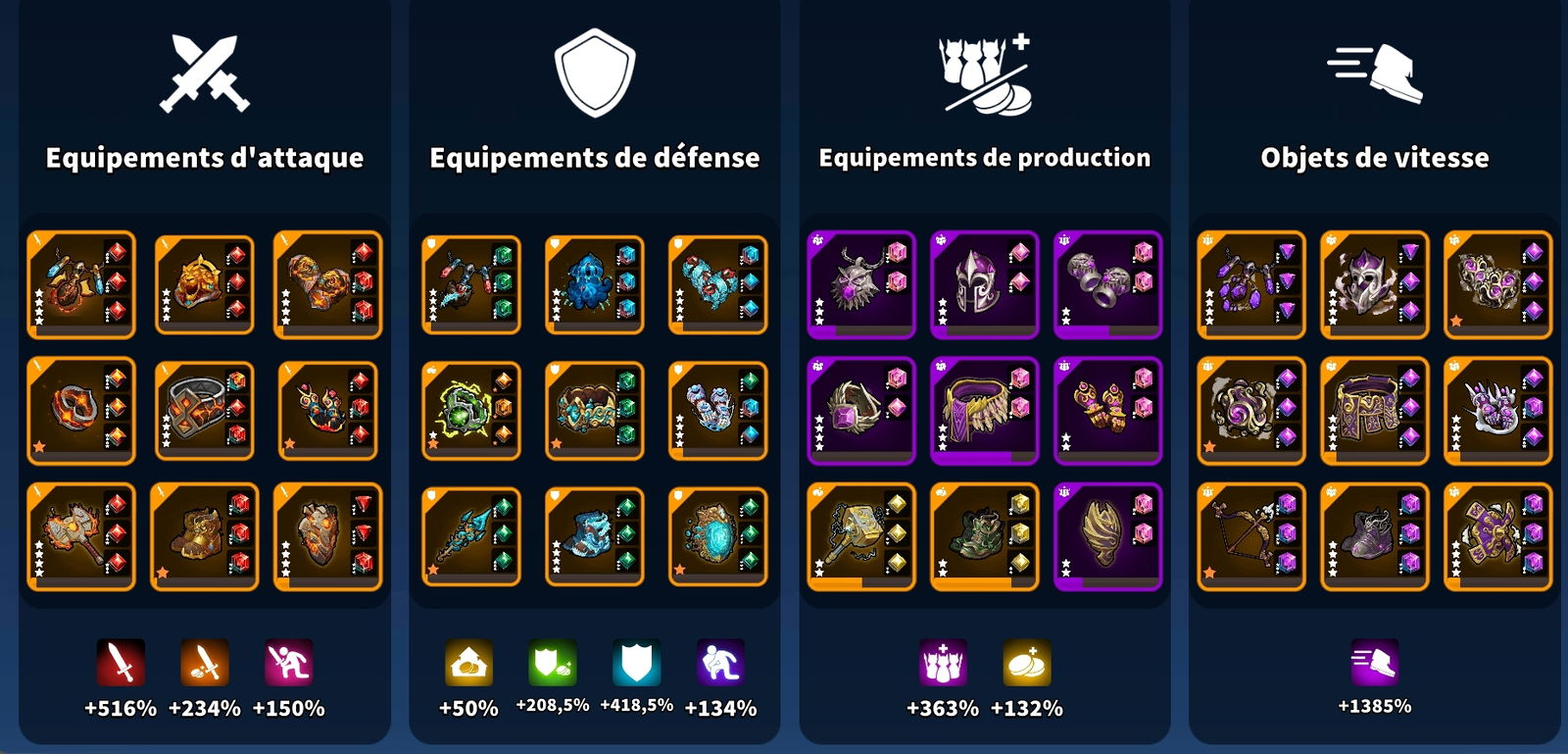This screenshot has width=1568, height=754.
Task: Select the blue shield +418,5% bonus icon
Action: tap(637, 663)
